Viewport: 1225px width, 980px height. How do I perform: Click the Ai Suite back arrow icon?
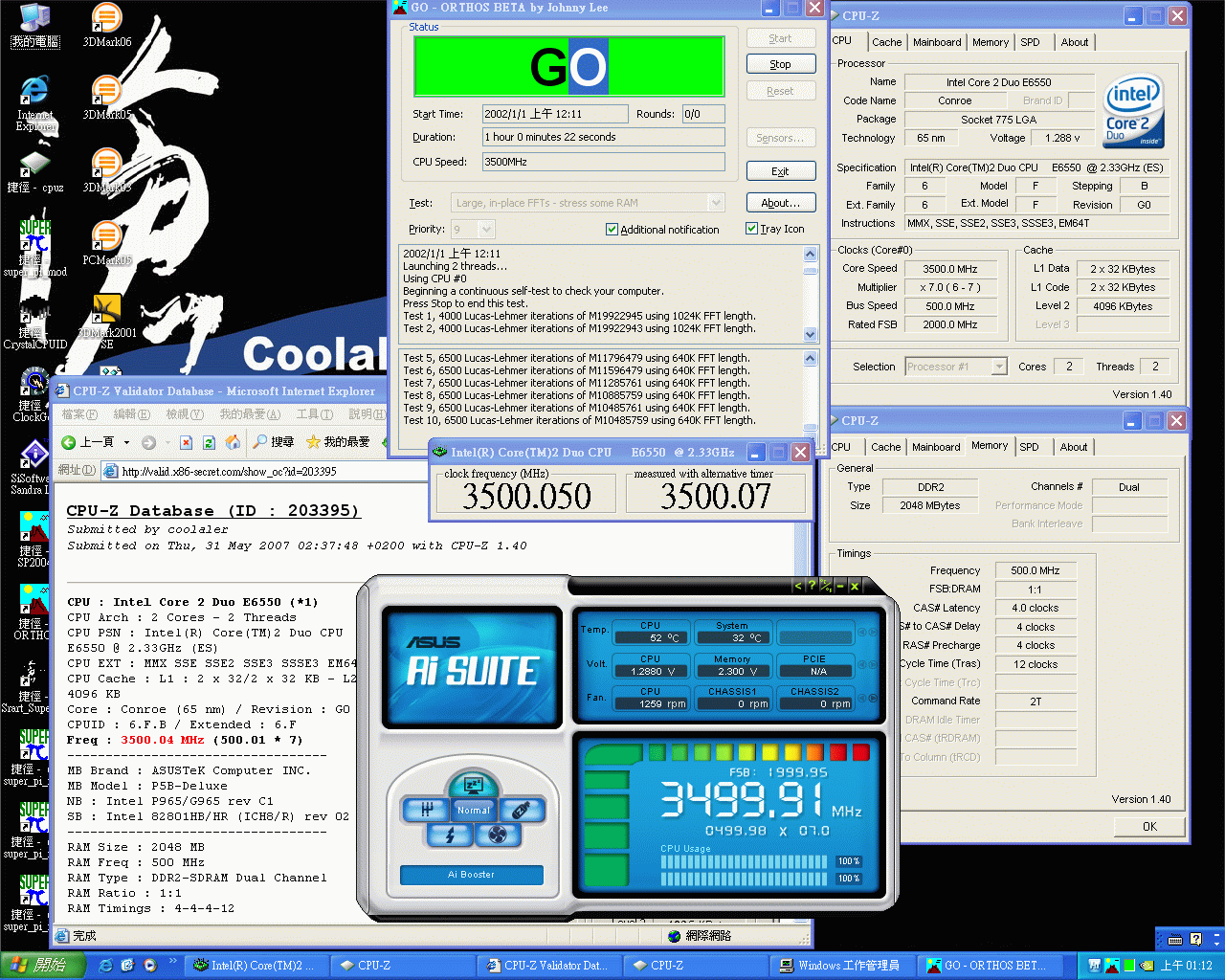(x=798, y=586)
